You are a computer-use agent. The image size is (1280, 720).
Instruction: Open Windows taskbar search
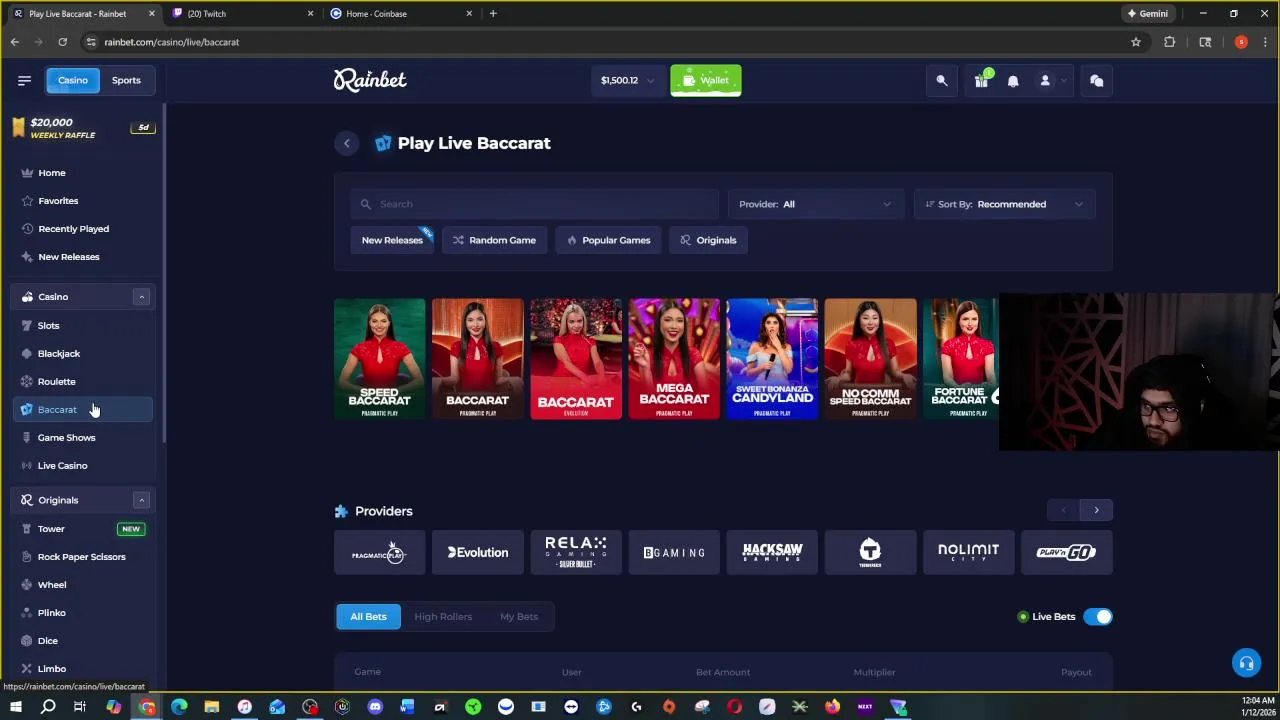pyautogui.click(x=47, y=707)
